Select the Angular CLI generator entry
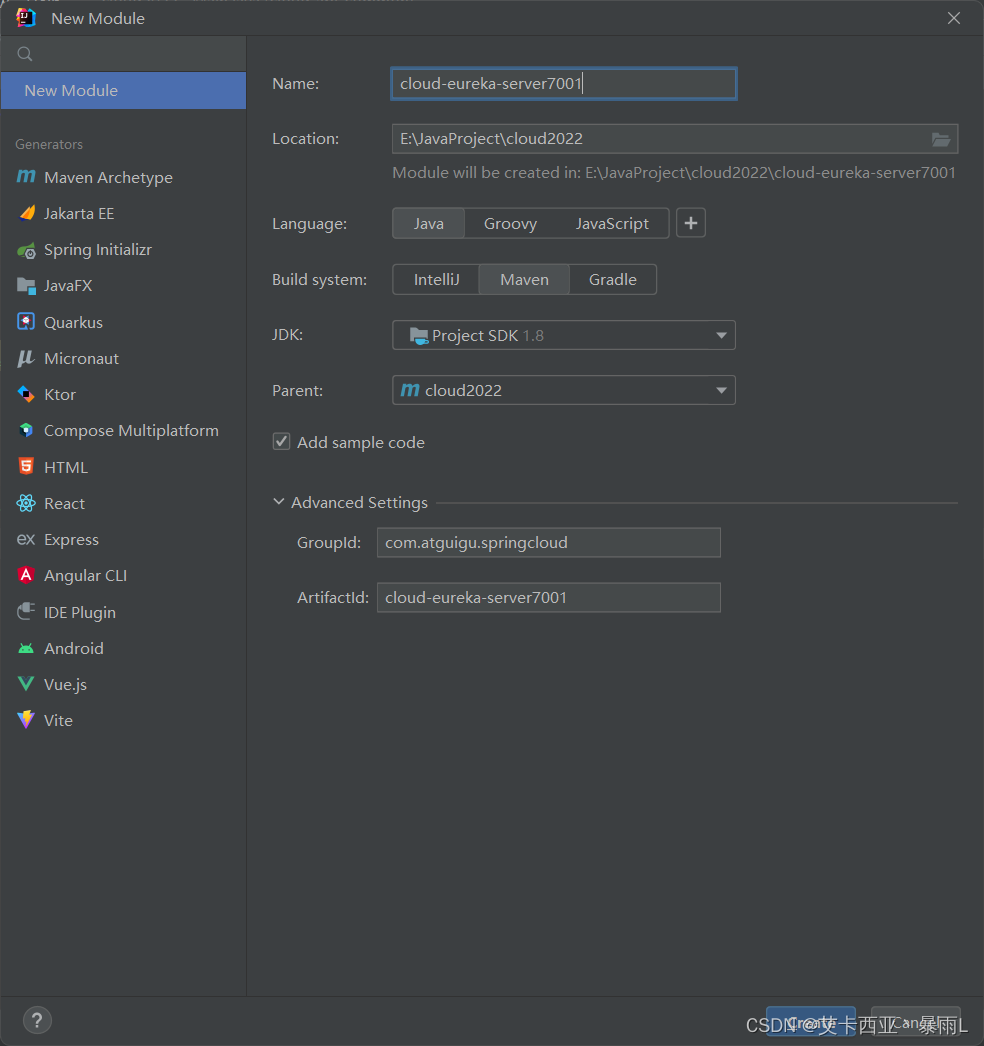This screenshot has height=1046, width=984. 123,575
